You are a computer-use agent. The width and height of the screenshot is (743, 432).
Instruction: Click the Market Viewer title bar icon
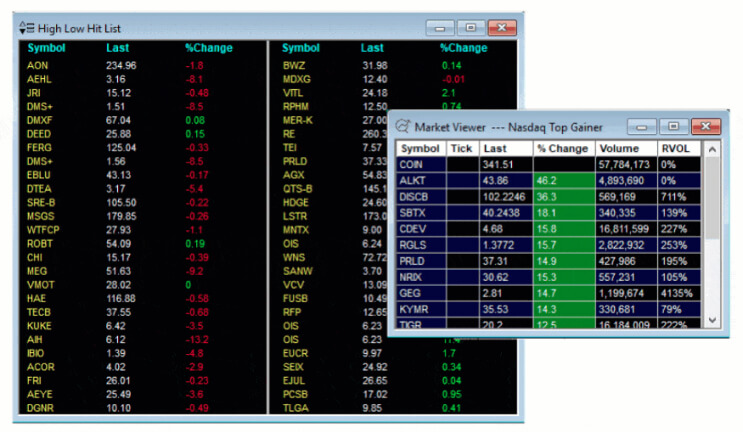403,127
